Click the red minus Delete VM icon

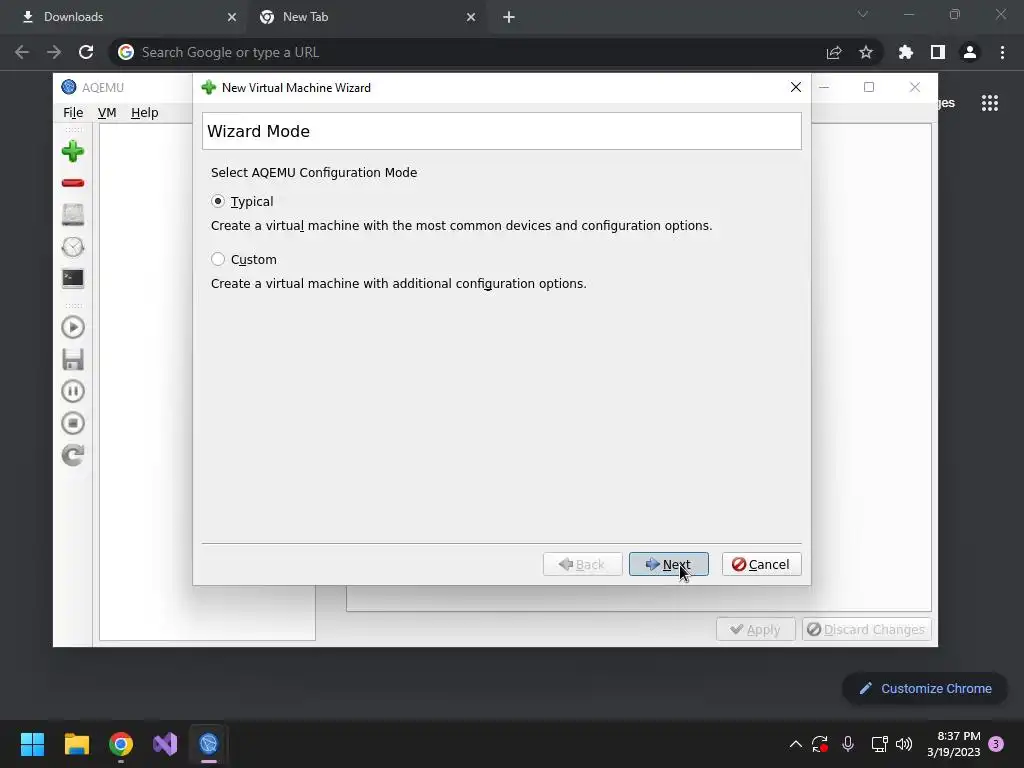[x=72, y=183]
